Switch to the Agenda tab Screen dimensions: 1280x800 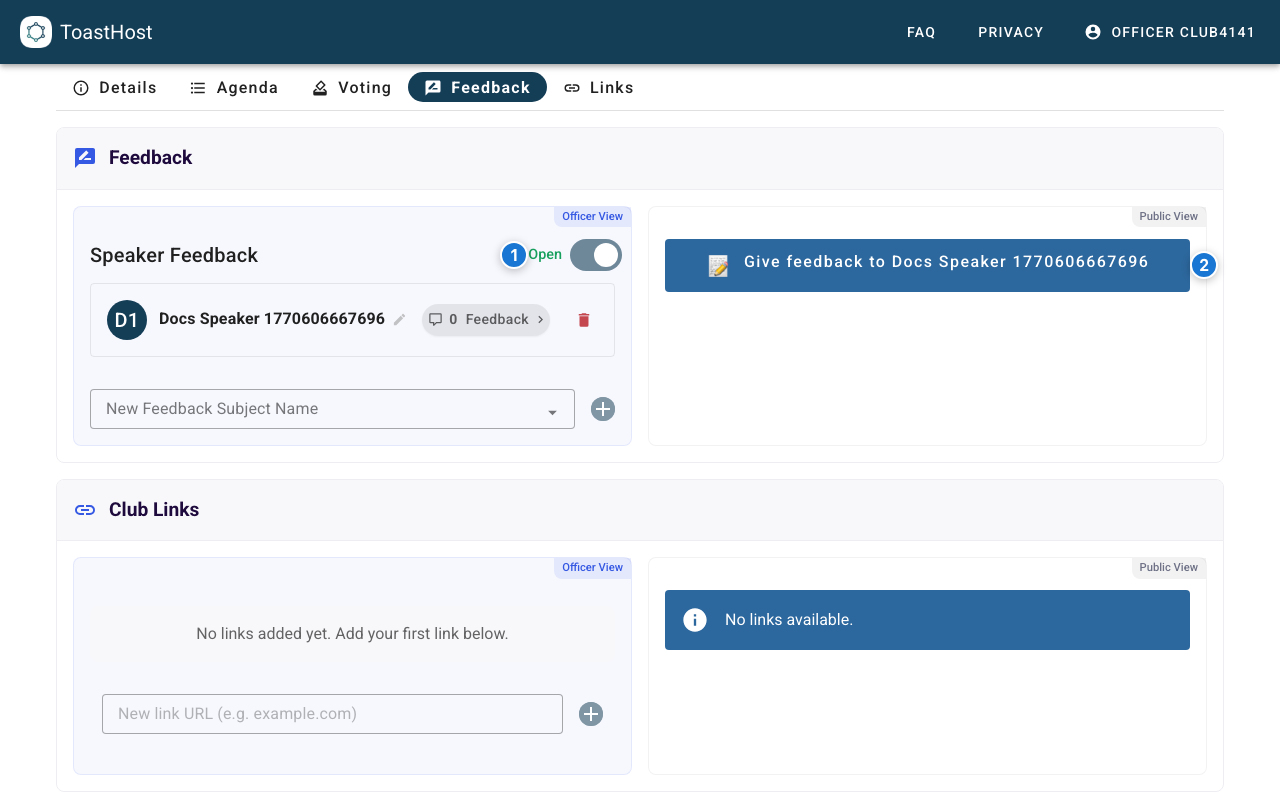(234, 88)
